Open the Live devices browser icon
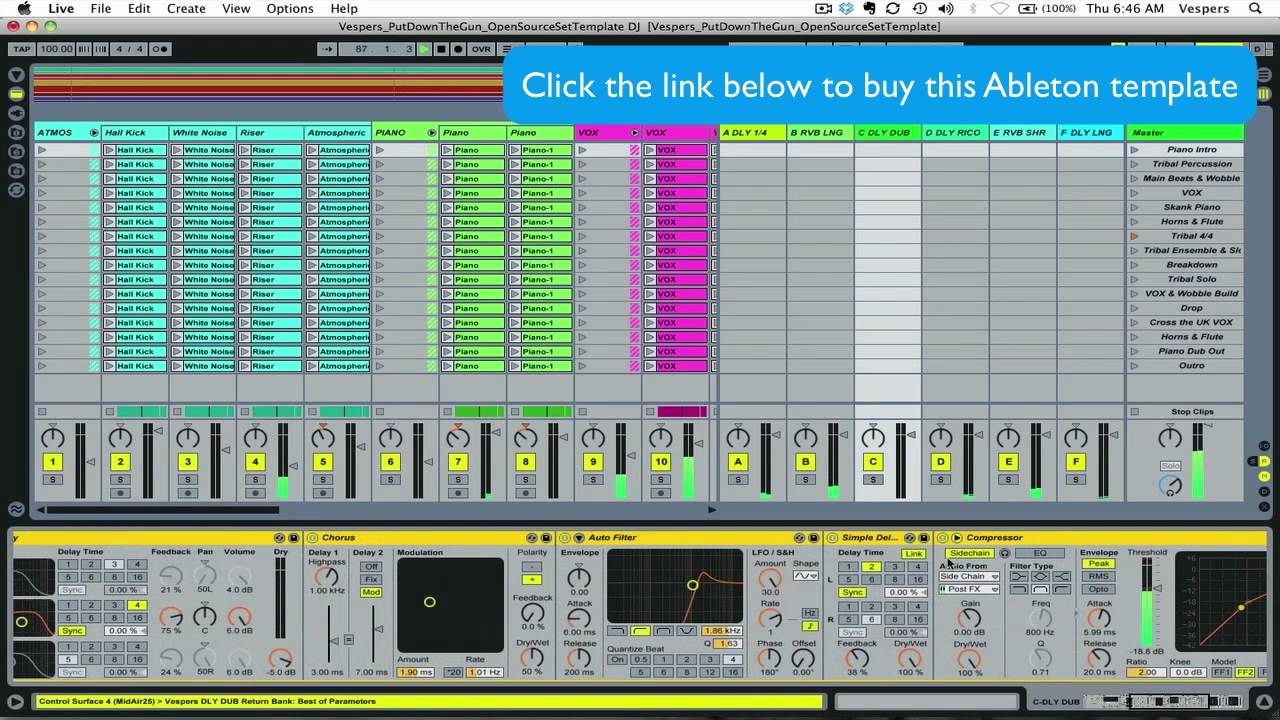This screenshot has height=720, width=1280. click(16, 94)
